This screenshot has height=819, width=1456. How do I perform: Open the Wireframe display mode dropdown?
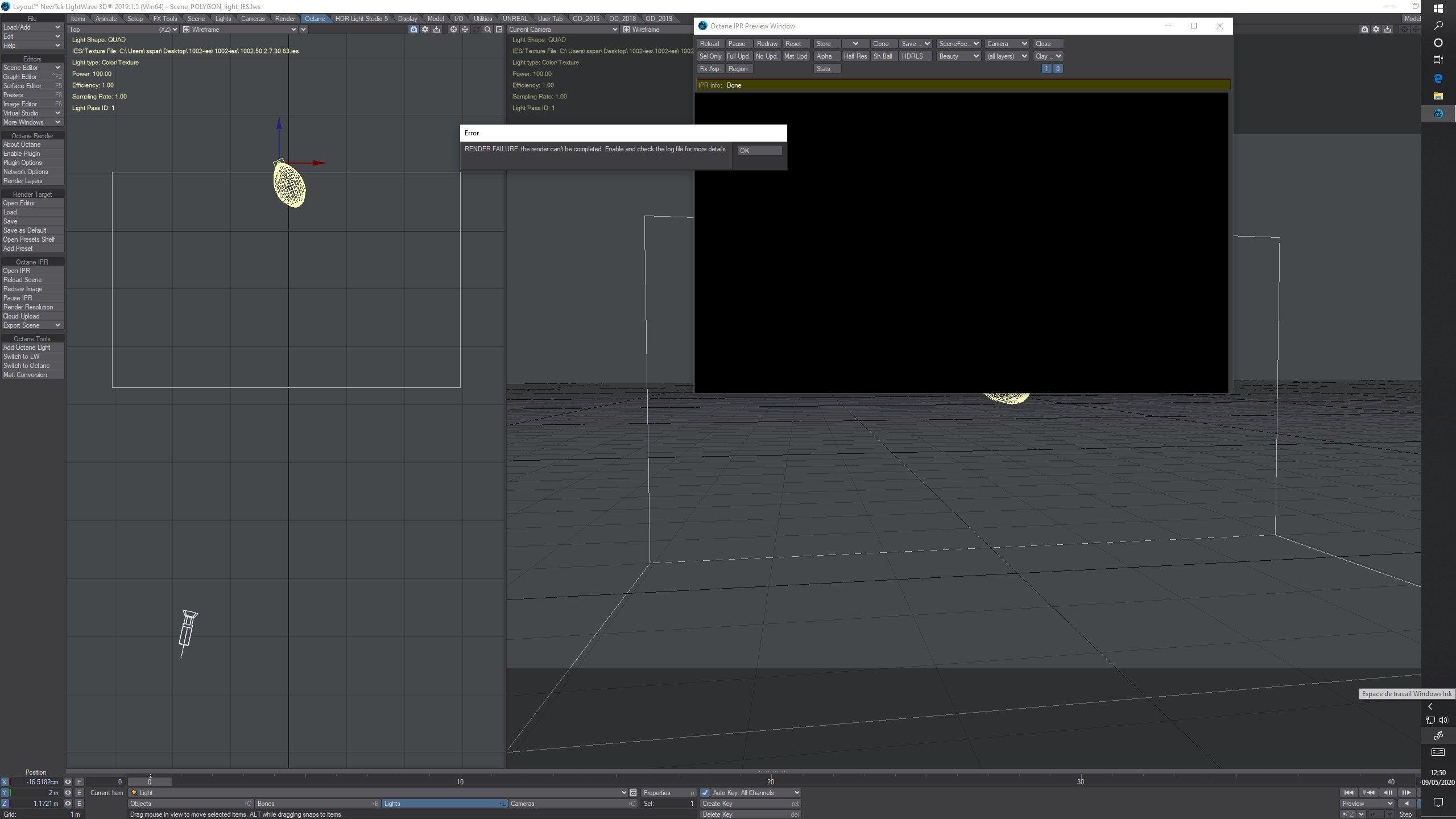[240, 30]
